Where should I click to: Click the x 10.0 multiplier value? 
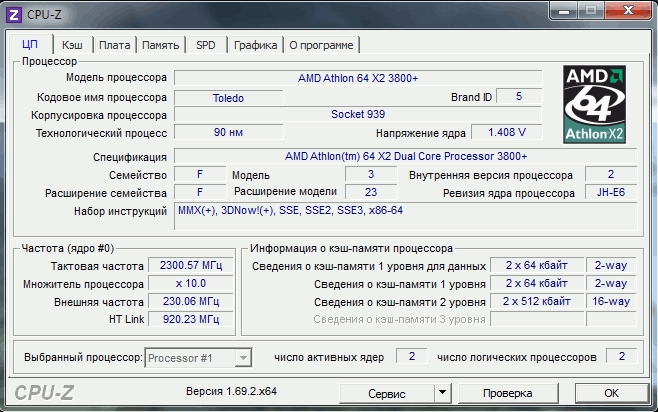tap(191, 283)
